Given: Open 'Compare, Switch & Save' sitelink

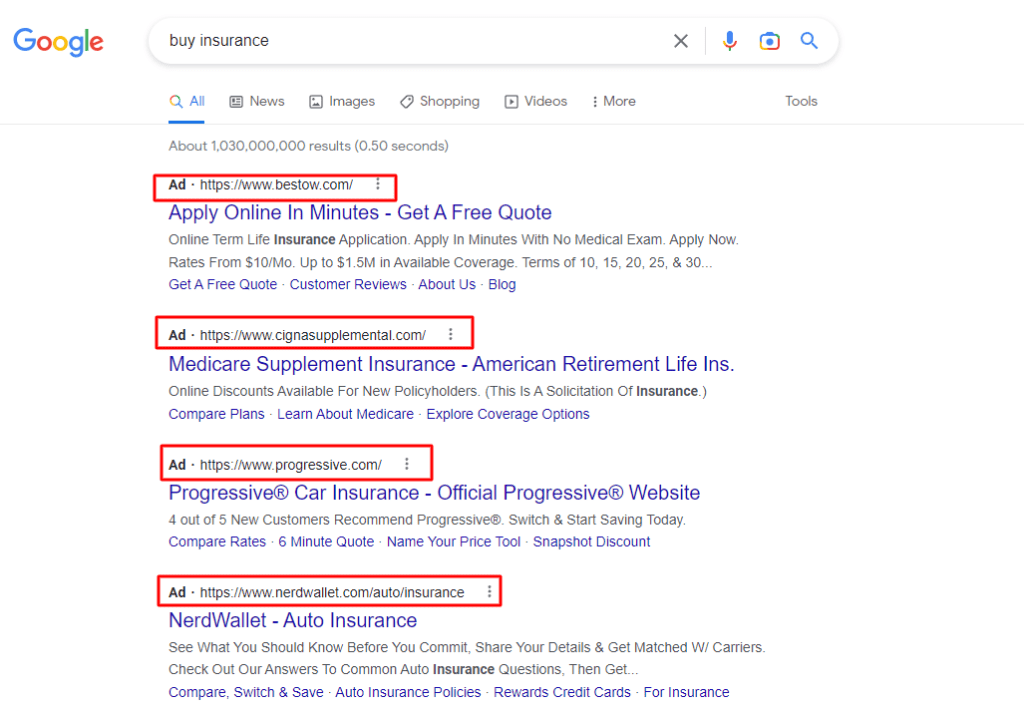Looking at the screenshot, I should click(x=246, y=692).
